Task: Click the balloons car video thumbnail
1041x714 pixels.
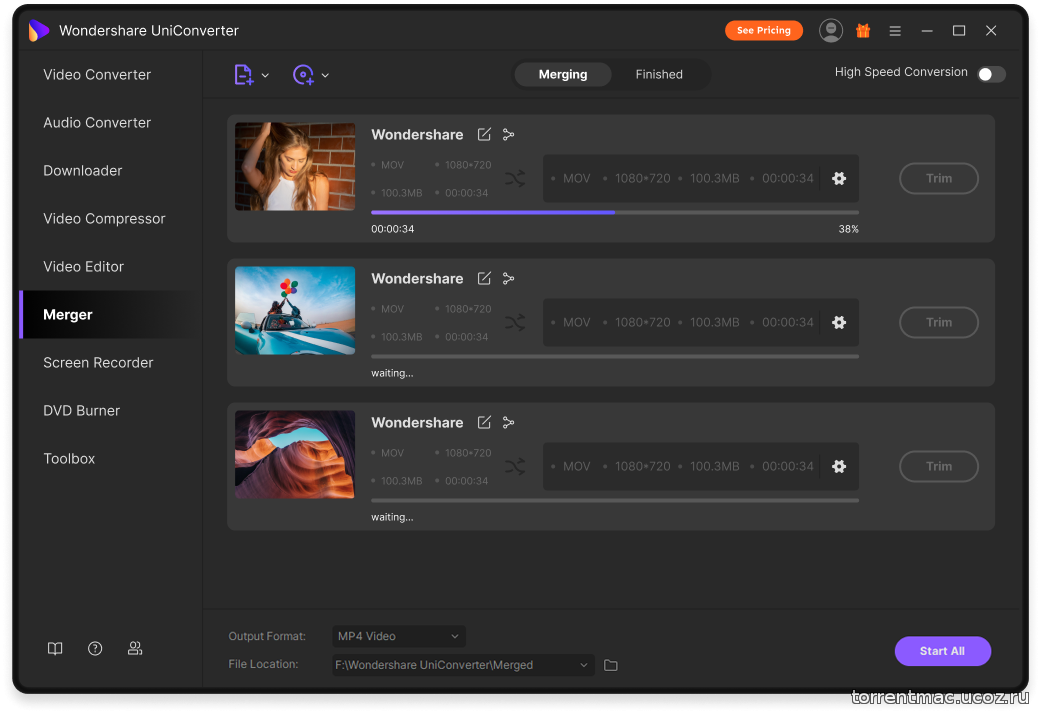Action: 295,310
